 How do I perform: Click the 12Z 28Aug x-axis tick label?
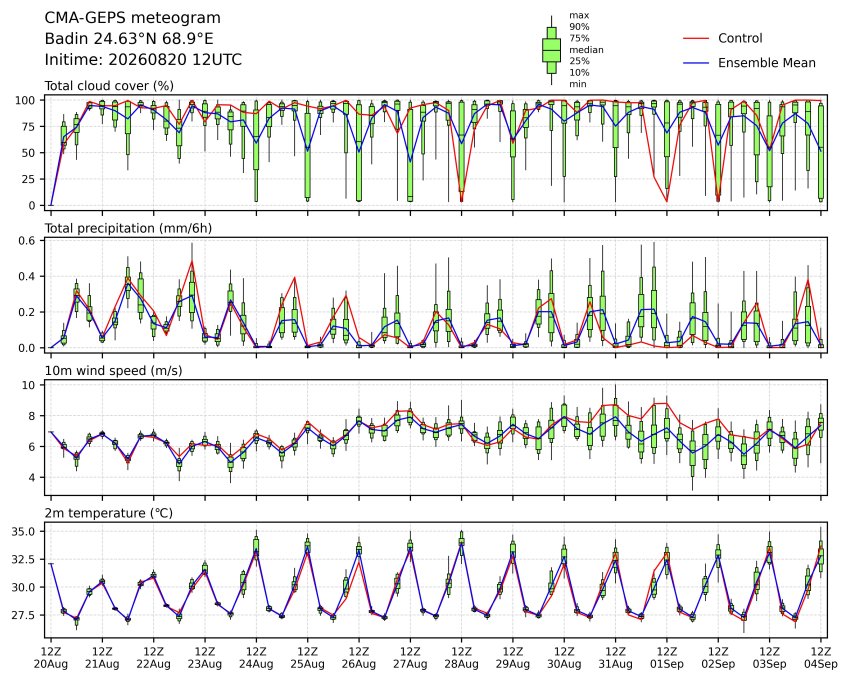click(x=461, y=657)
